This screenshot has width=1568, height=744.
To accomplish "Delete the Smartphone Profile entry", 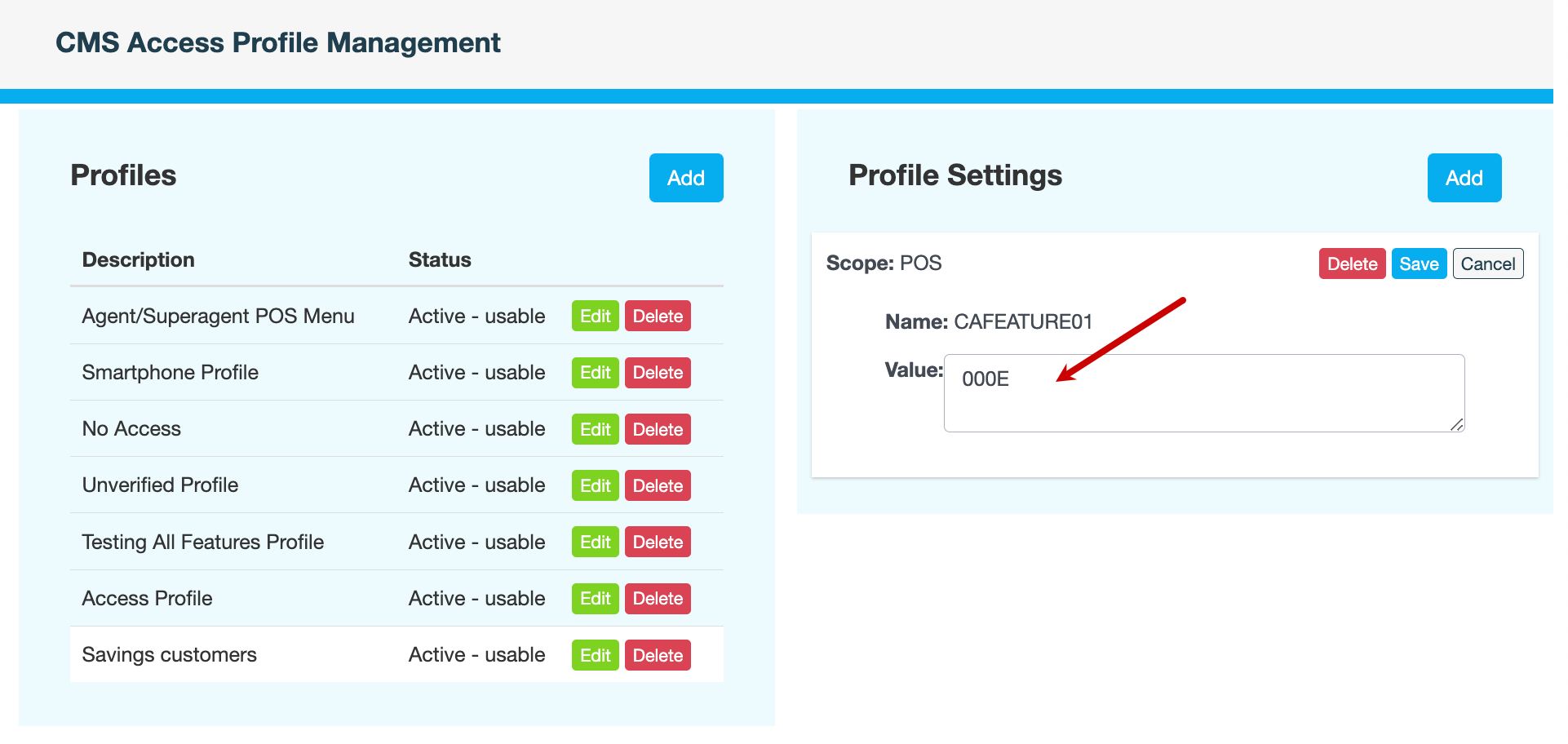I will (658, 373).
